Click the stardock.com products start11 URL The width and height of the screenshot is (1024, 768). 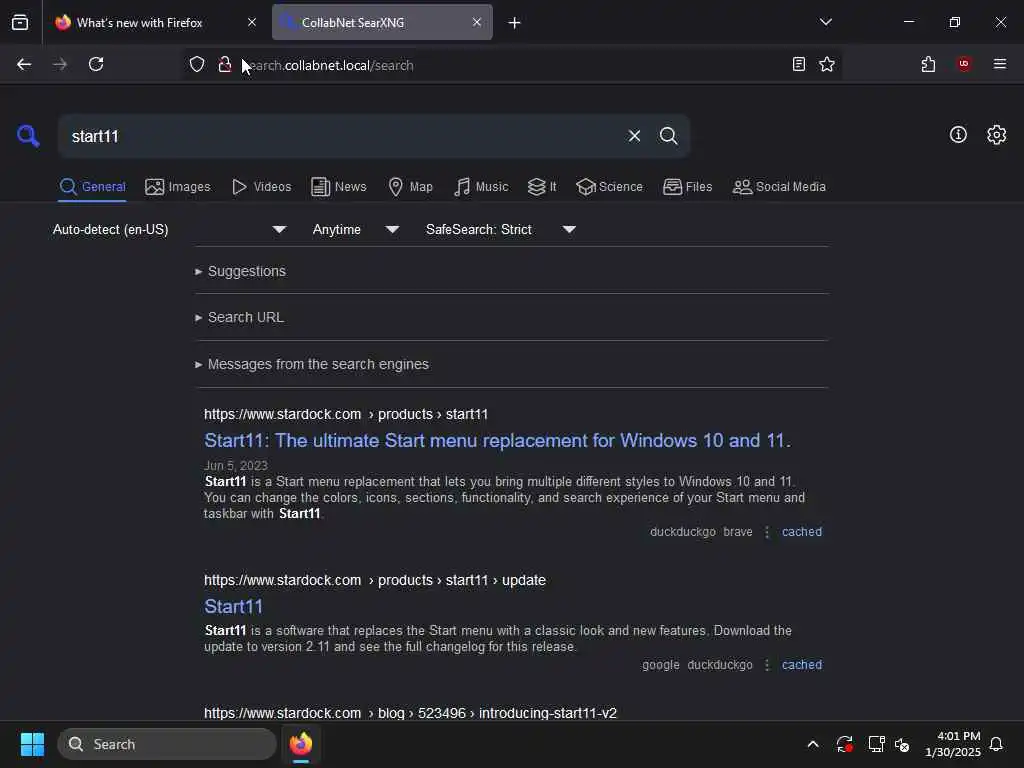pos(345,414)
